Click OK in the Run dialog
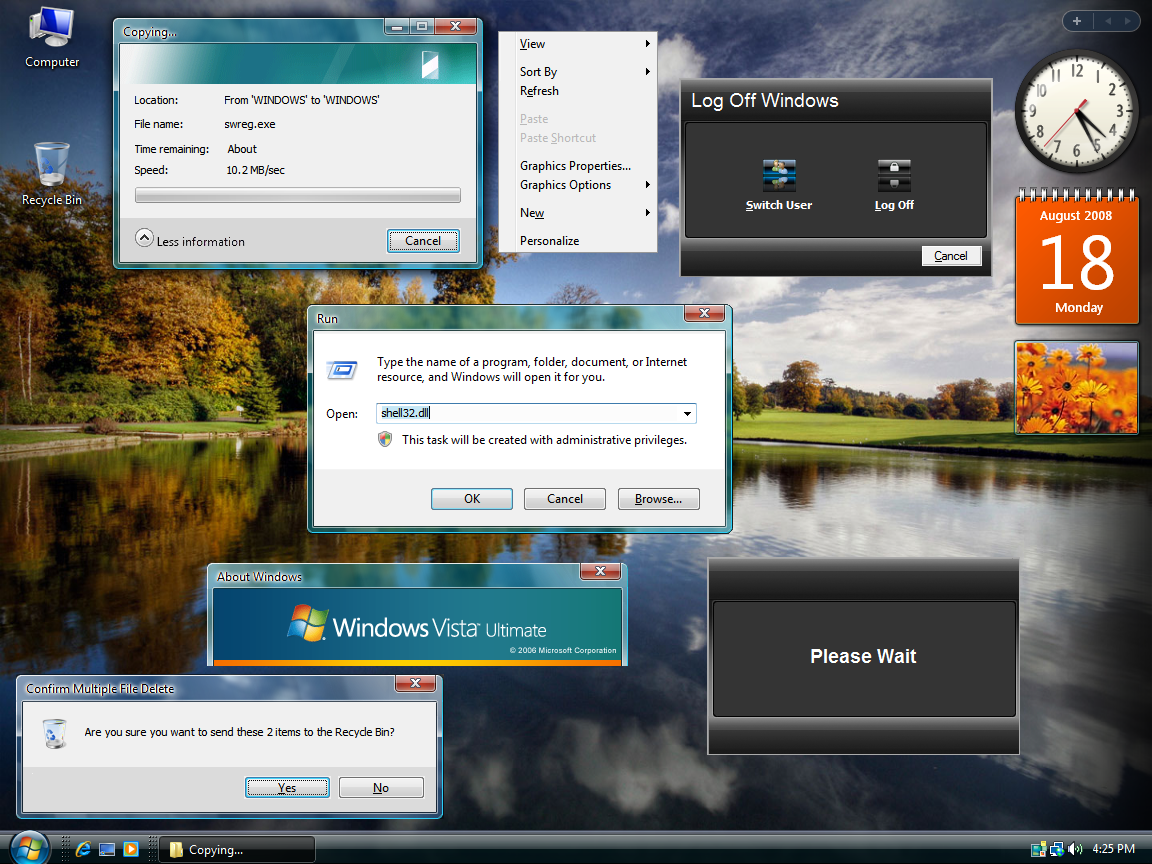The image size is (1152, 864). click(x=471, y=498)
